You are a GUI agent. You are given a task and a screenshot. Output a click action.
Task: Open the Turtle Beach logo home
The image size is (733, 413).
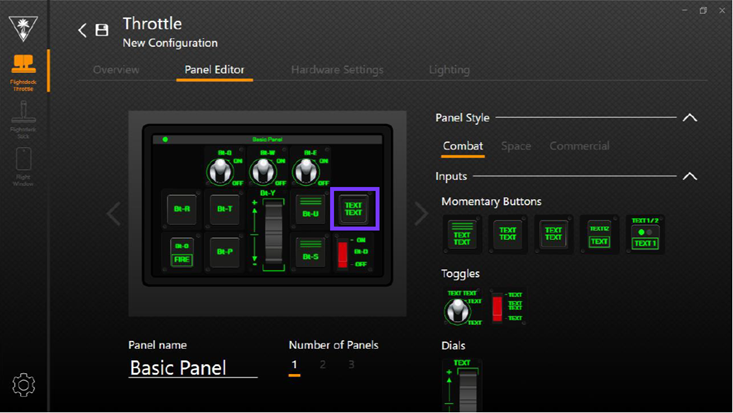pyautogui.click(x=23, y=28)
